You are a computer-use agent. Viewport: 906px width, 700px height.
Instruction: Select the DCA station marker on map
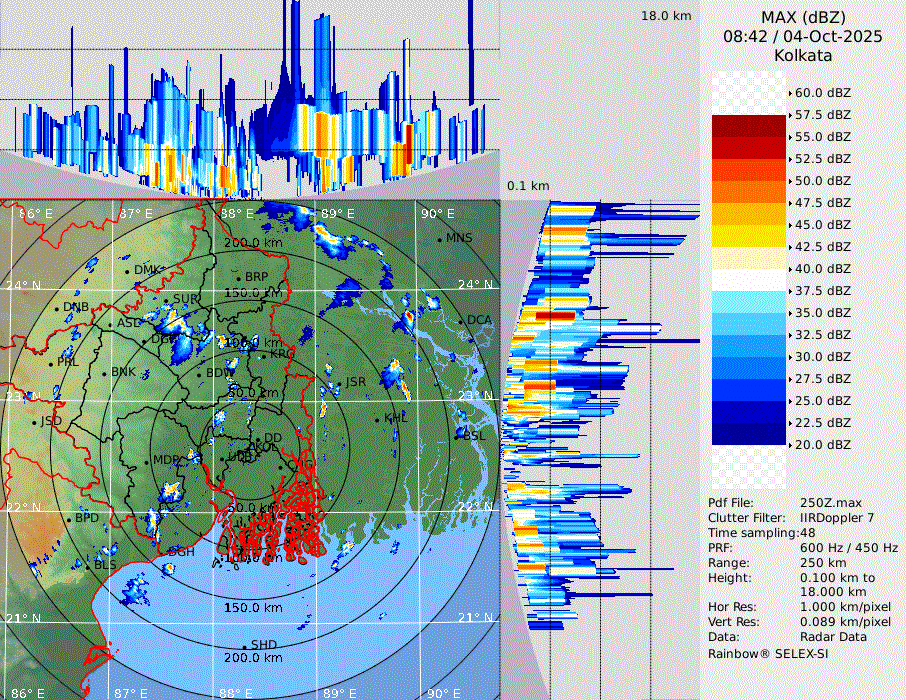tap(462, 320)
